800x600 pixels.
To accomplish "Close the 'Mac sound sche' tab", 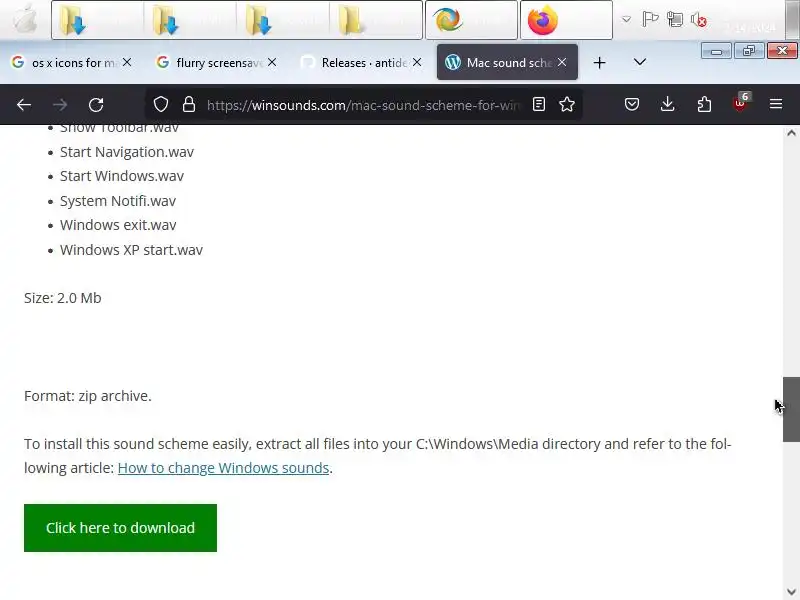I will pyautogui.click(x=562, y=62).
